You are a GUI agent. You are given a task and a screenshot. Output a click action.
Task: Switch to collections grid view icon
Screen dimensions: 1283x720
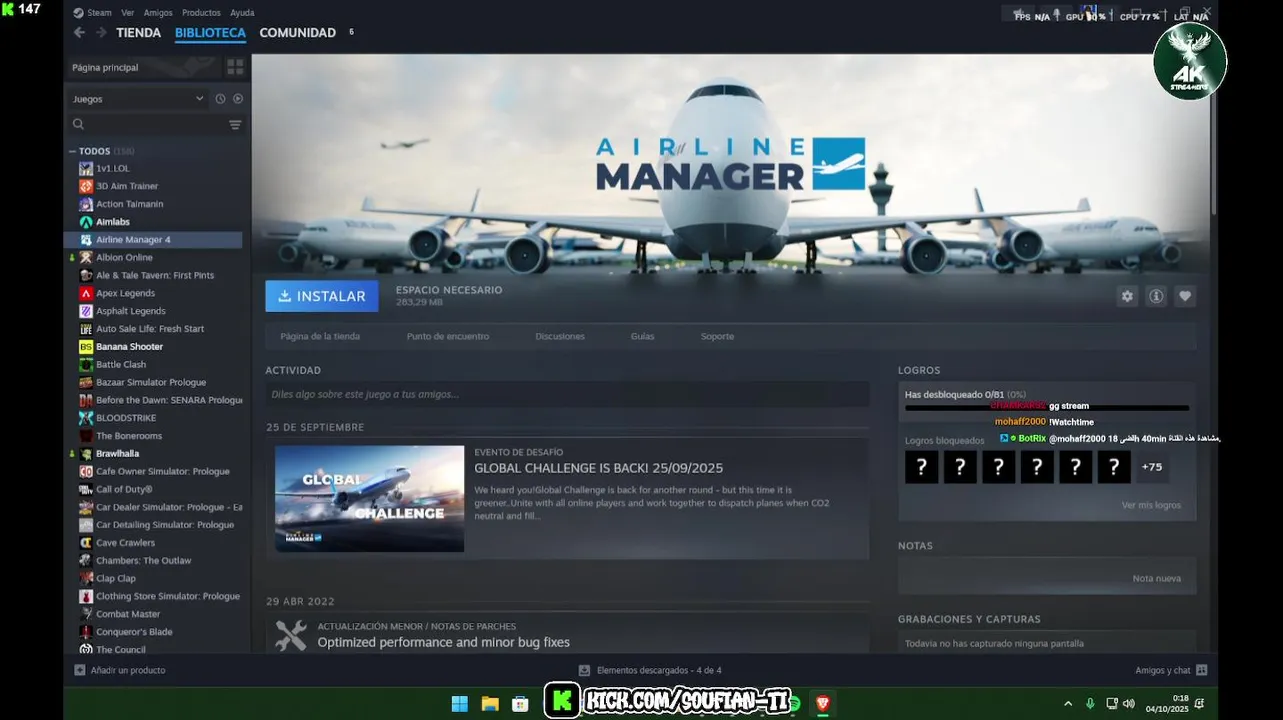click(x=235, y=67)
